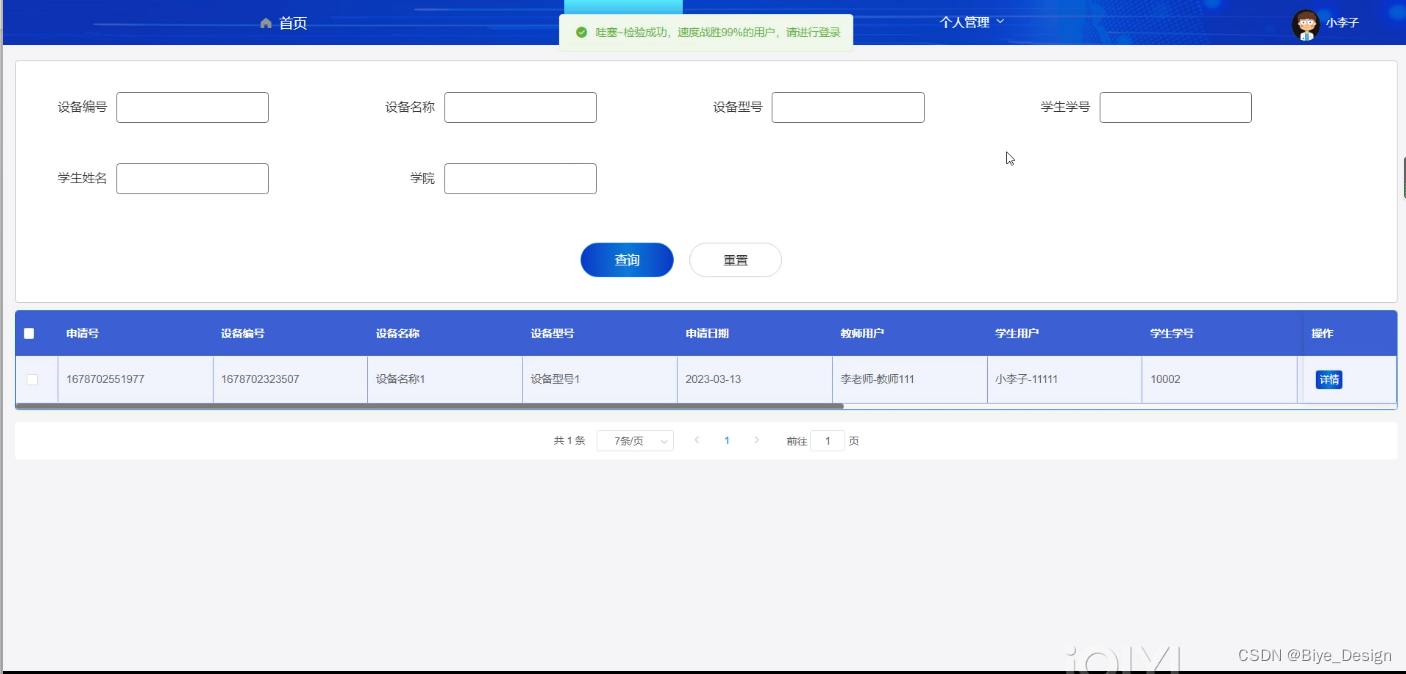Tick the checkbox for row 1678702551977
Viewport: 1406px width, 674px height.
click(32, 379)
